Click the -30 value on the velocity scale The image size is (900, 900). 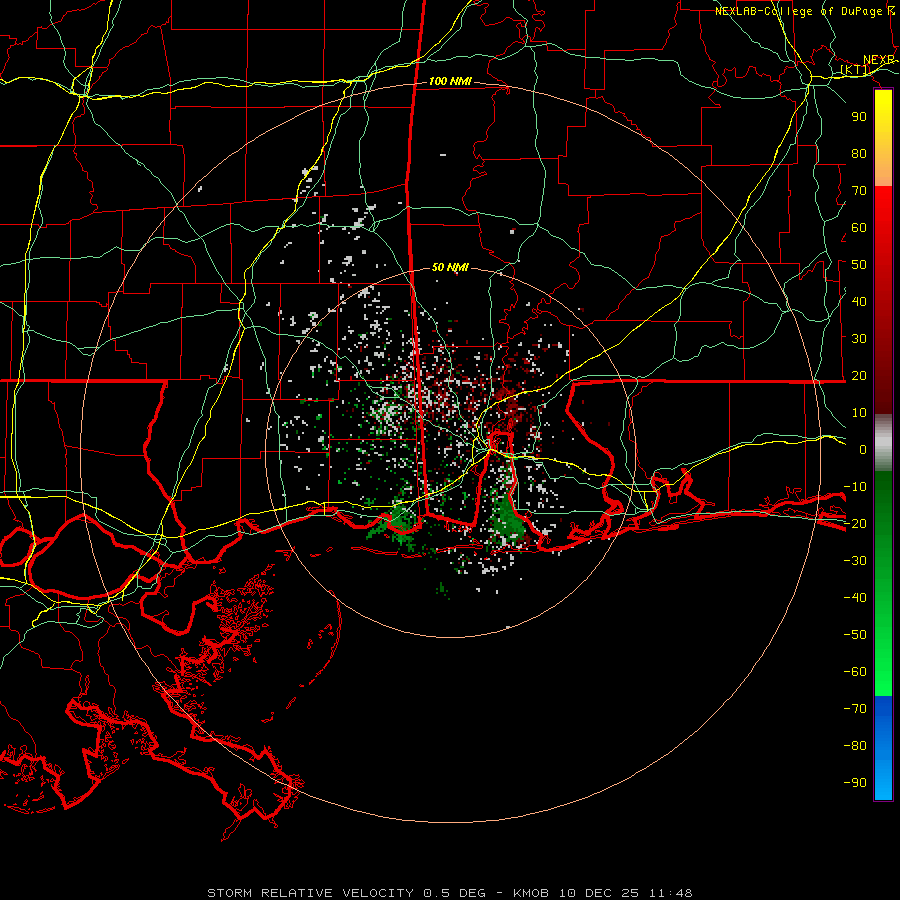[855, 561]
